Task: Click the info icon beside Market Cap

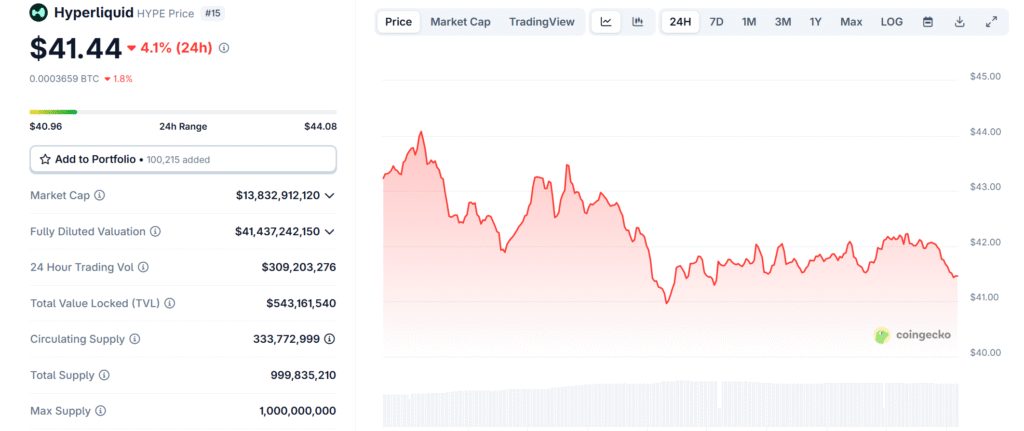Action: click(x=100, y=196)
